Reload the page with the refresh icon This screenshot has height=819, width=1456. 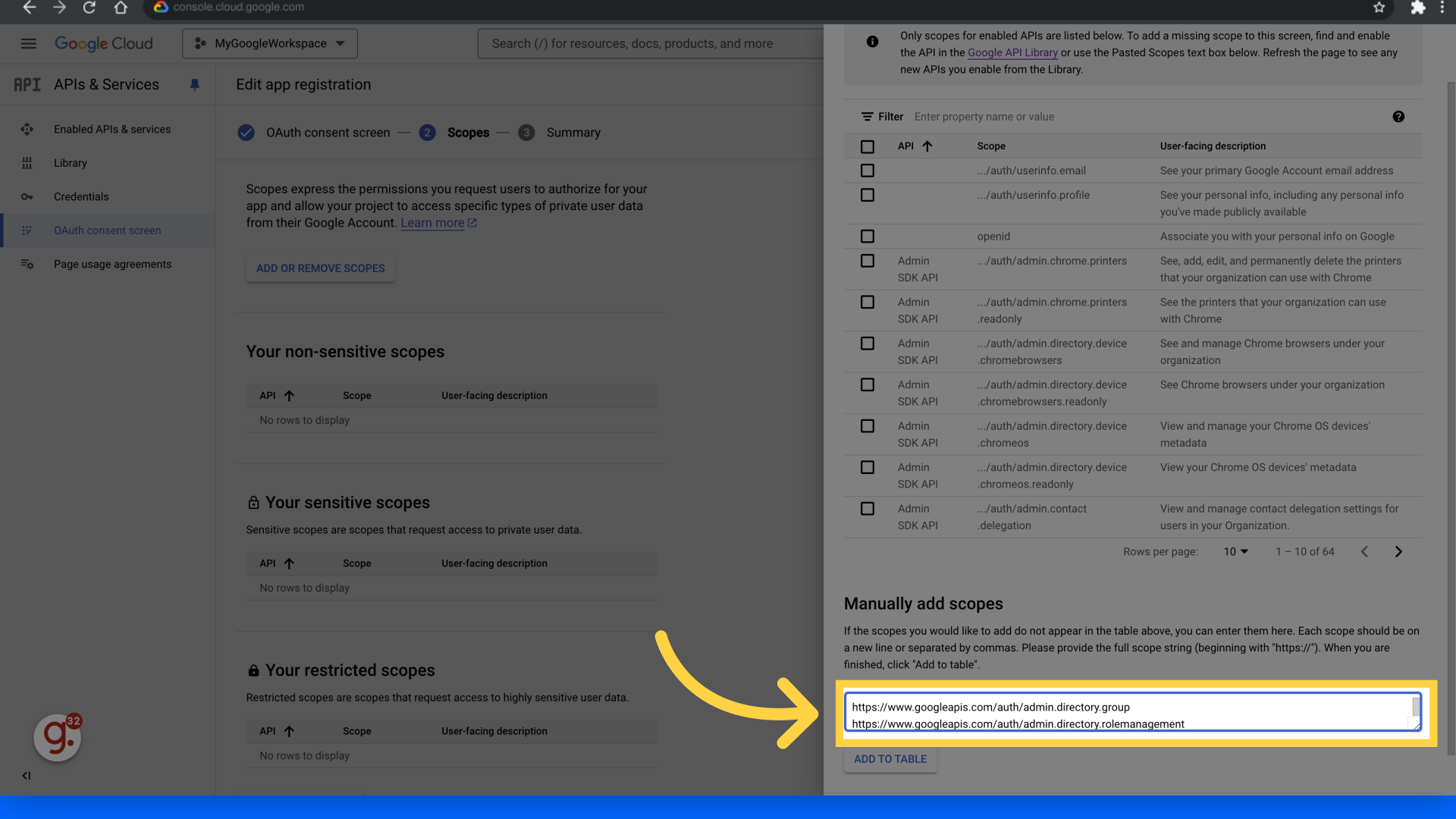point(89,8)
